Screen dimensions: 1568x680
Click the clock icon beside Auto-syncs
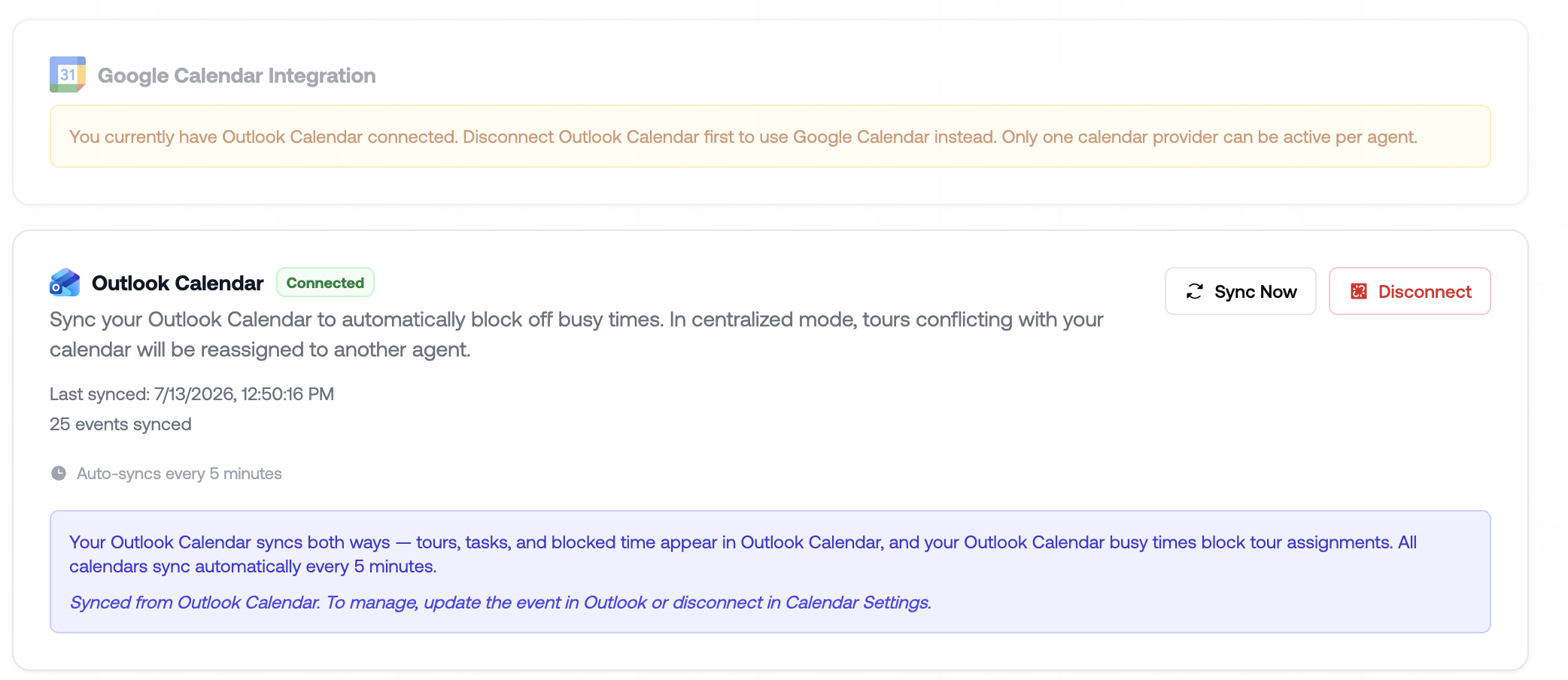point(59,473)
